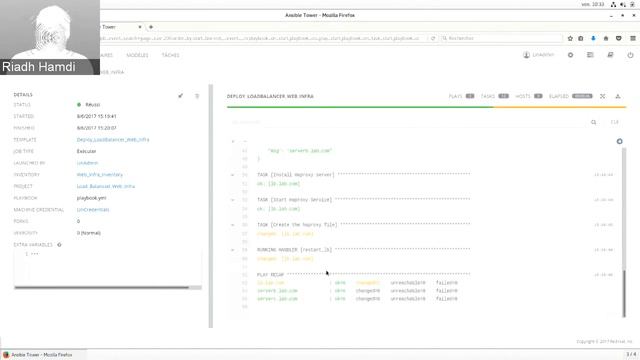The height and width of the screenshot is (360, 640).
Task: Open the MODÈLES navigation tab
Action: pyautogui.click(x=138, y=55)
